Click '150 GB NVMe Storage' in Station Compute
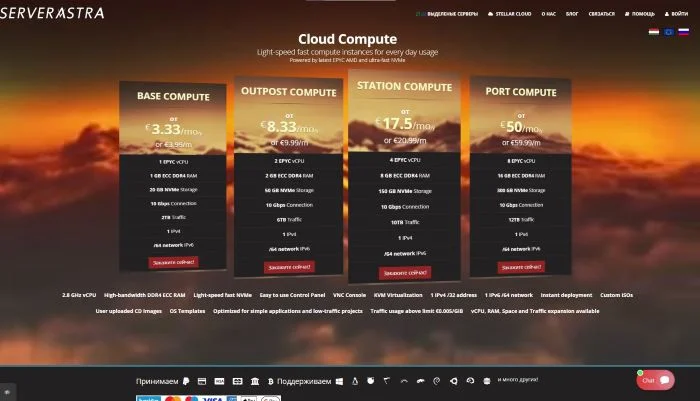Image resolution: width=700 pixels, height=401 pixels. click(x=405, y=191)
